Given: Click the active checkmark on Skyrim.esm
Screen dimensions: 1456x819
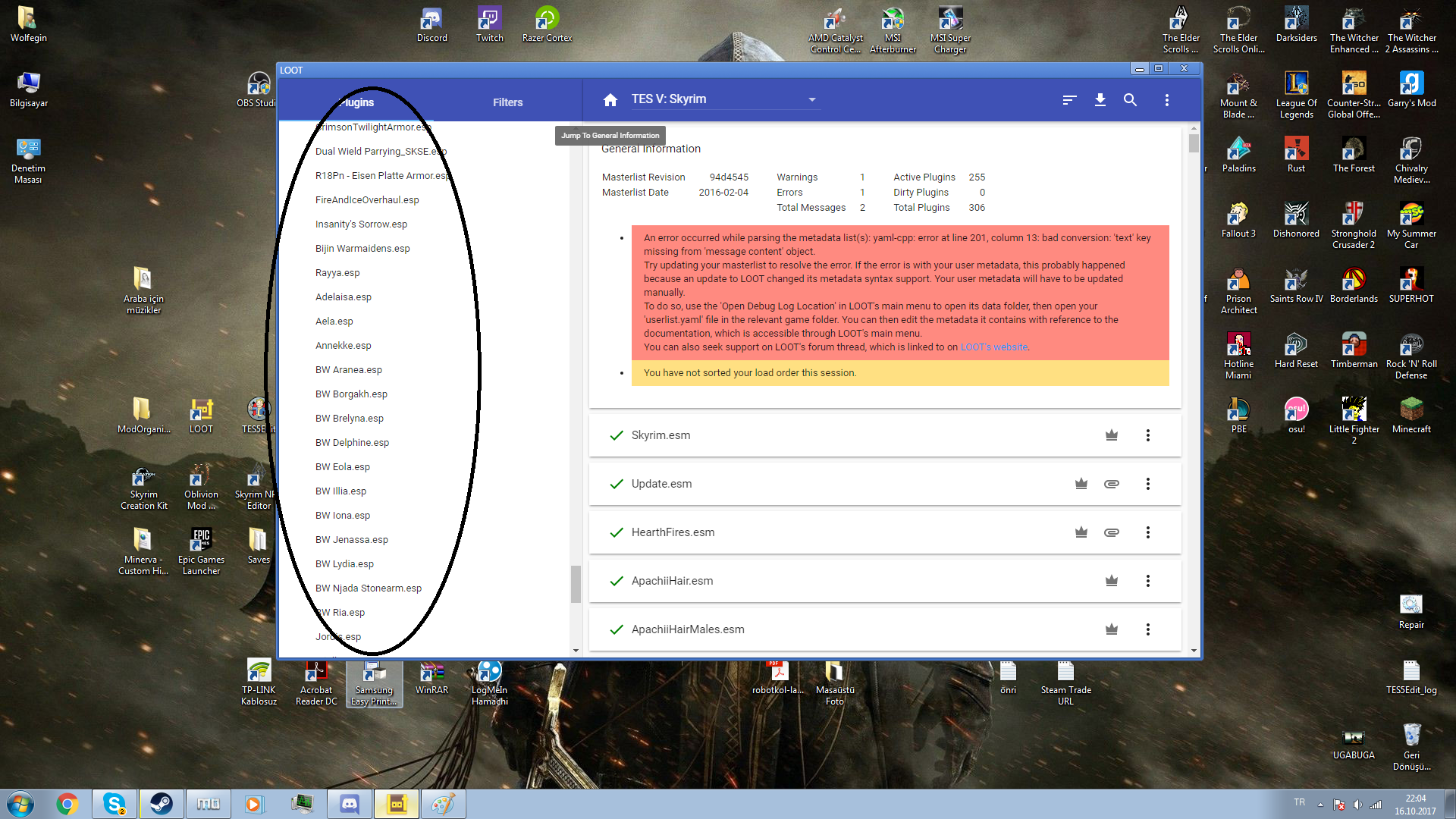Looking at the screenshot, I should pos(617,435).
